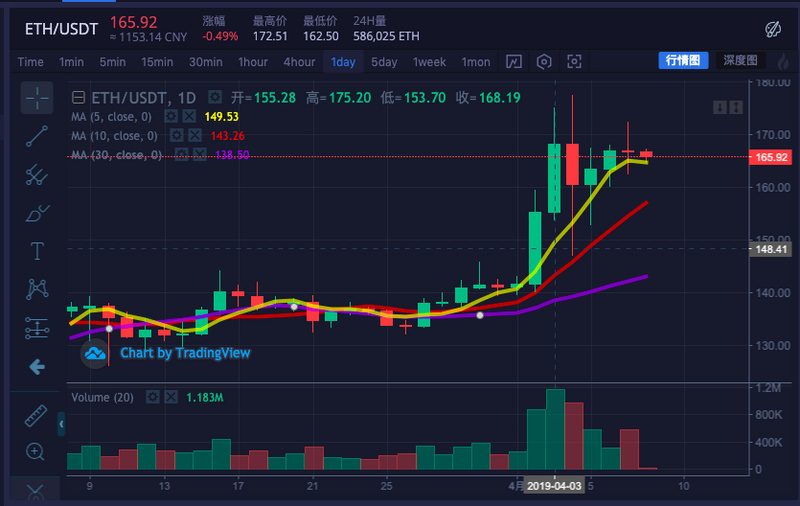Select the 1hour interval
The image size is (800, 506).
[x=253, y=62]
